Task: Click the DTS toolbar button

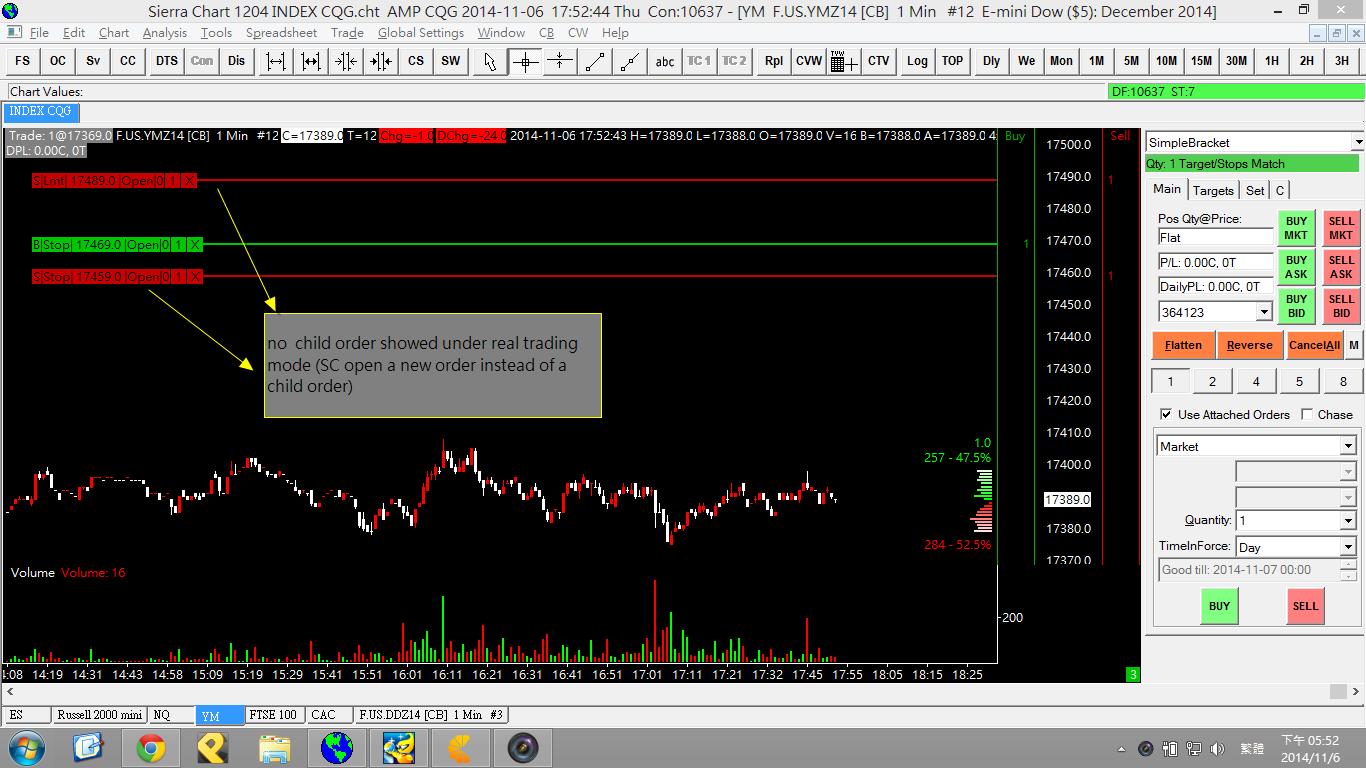Action: (166, 61)
